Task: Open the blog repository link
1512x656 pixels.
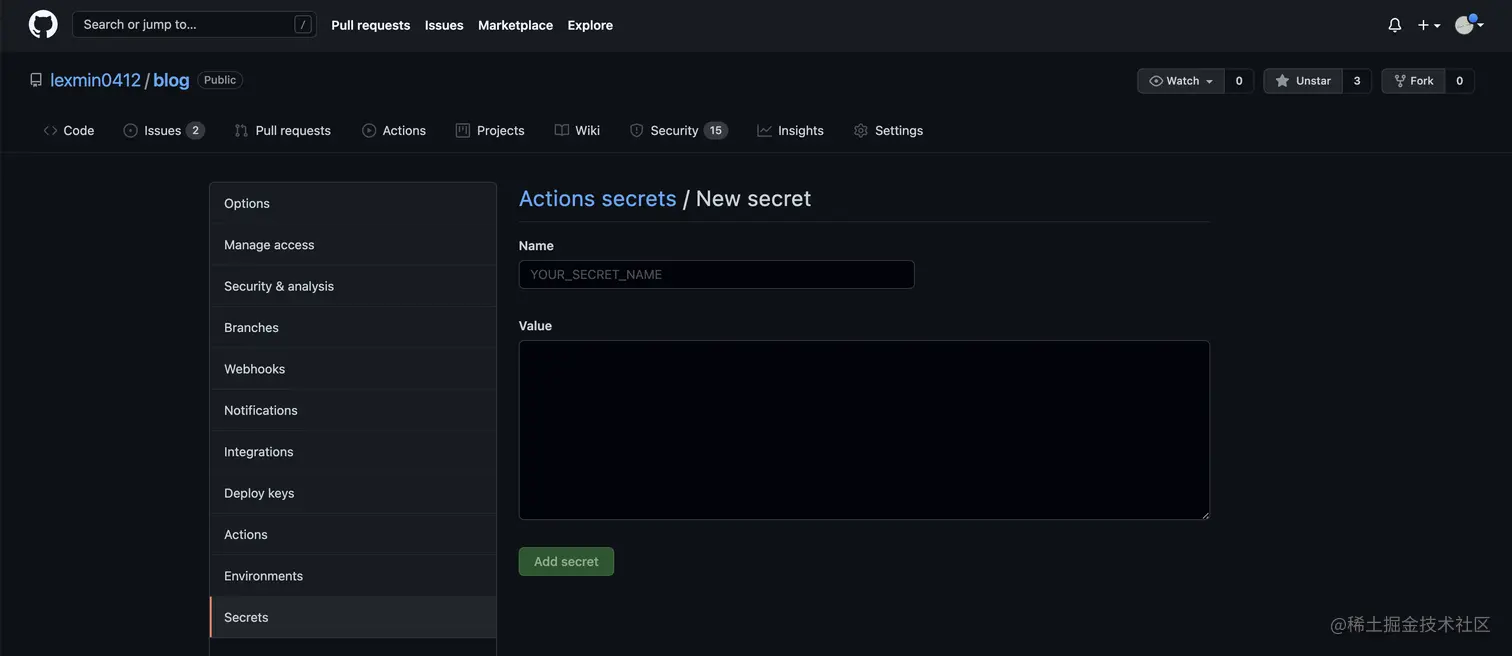Action: point(171,80)
